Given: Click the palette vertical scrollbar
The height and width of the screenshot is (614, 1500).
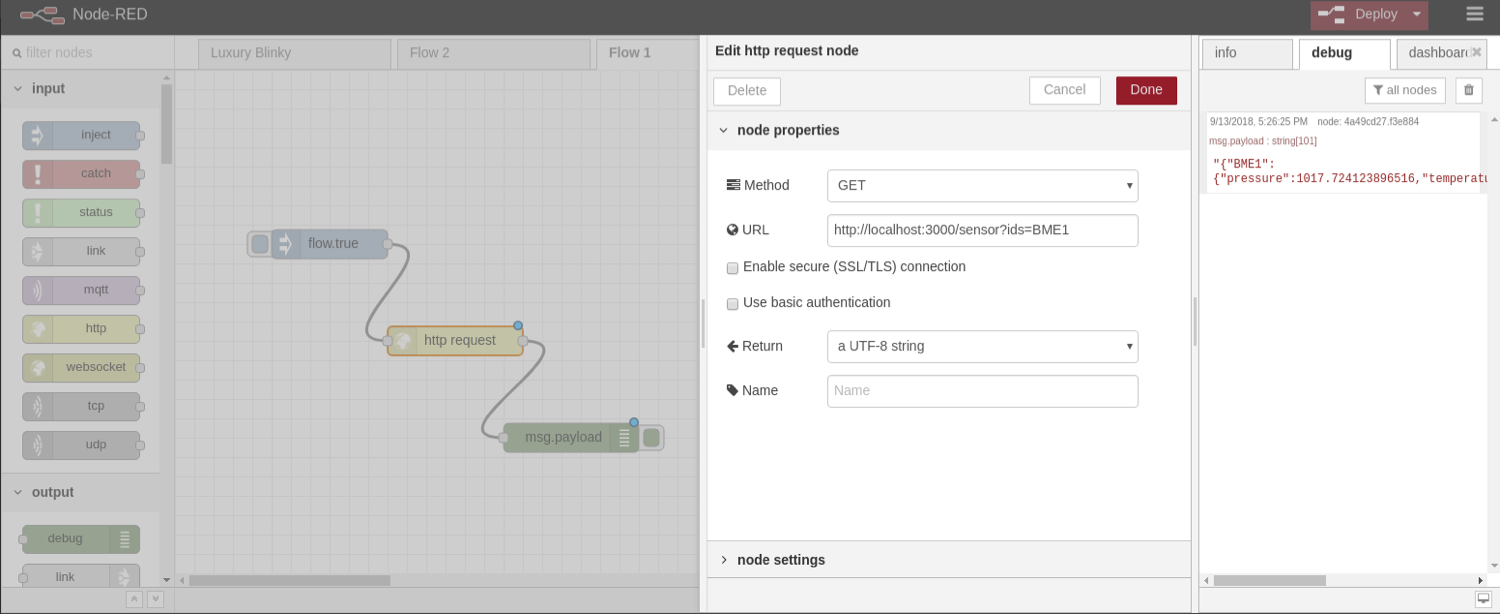Looking at the screenshot, I should [x=166, y=124].
